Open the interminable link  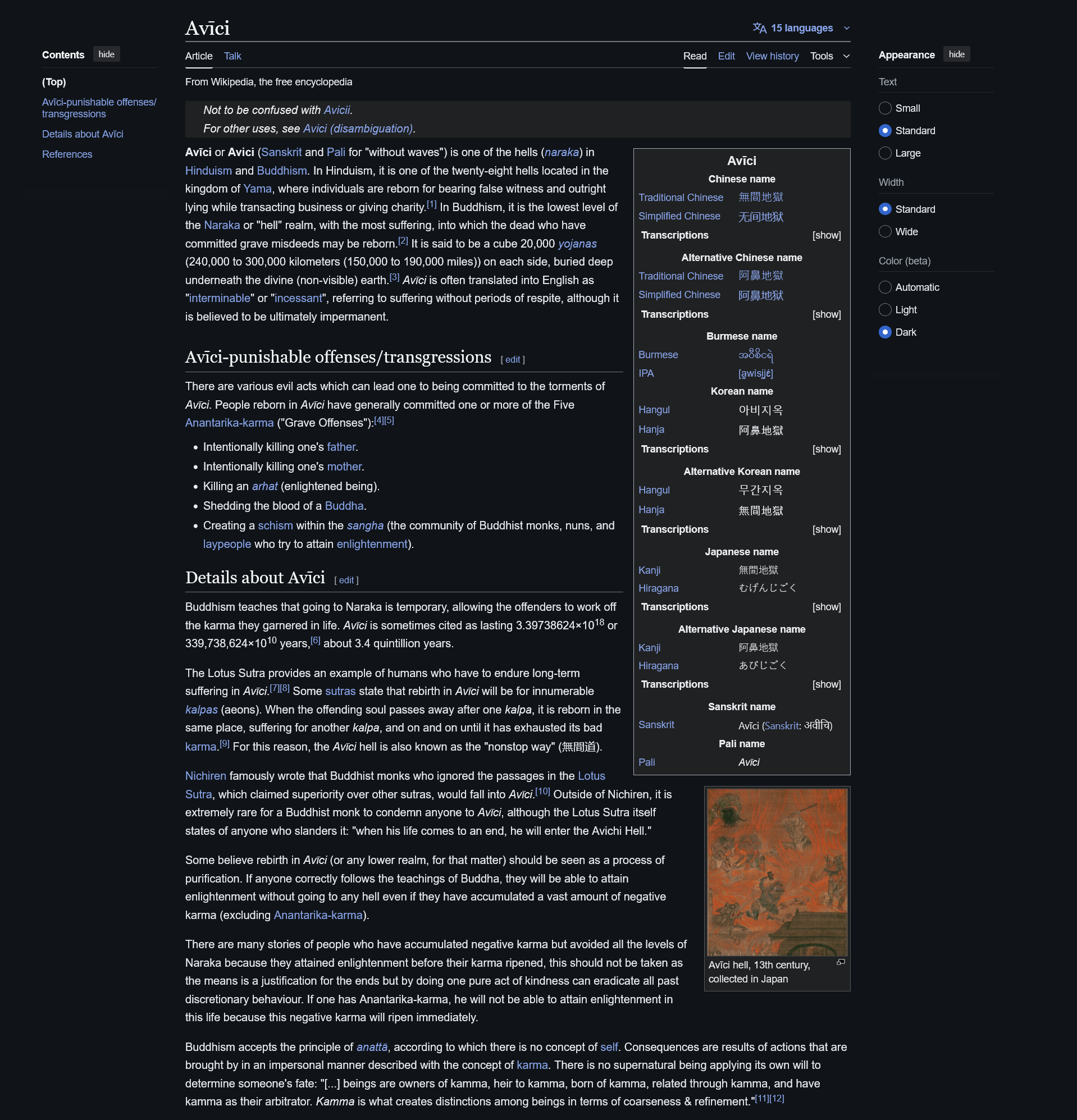click(x=220, y=298)
